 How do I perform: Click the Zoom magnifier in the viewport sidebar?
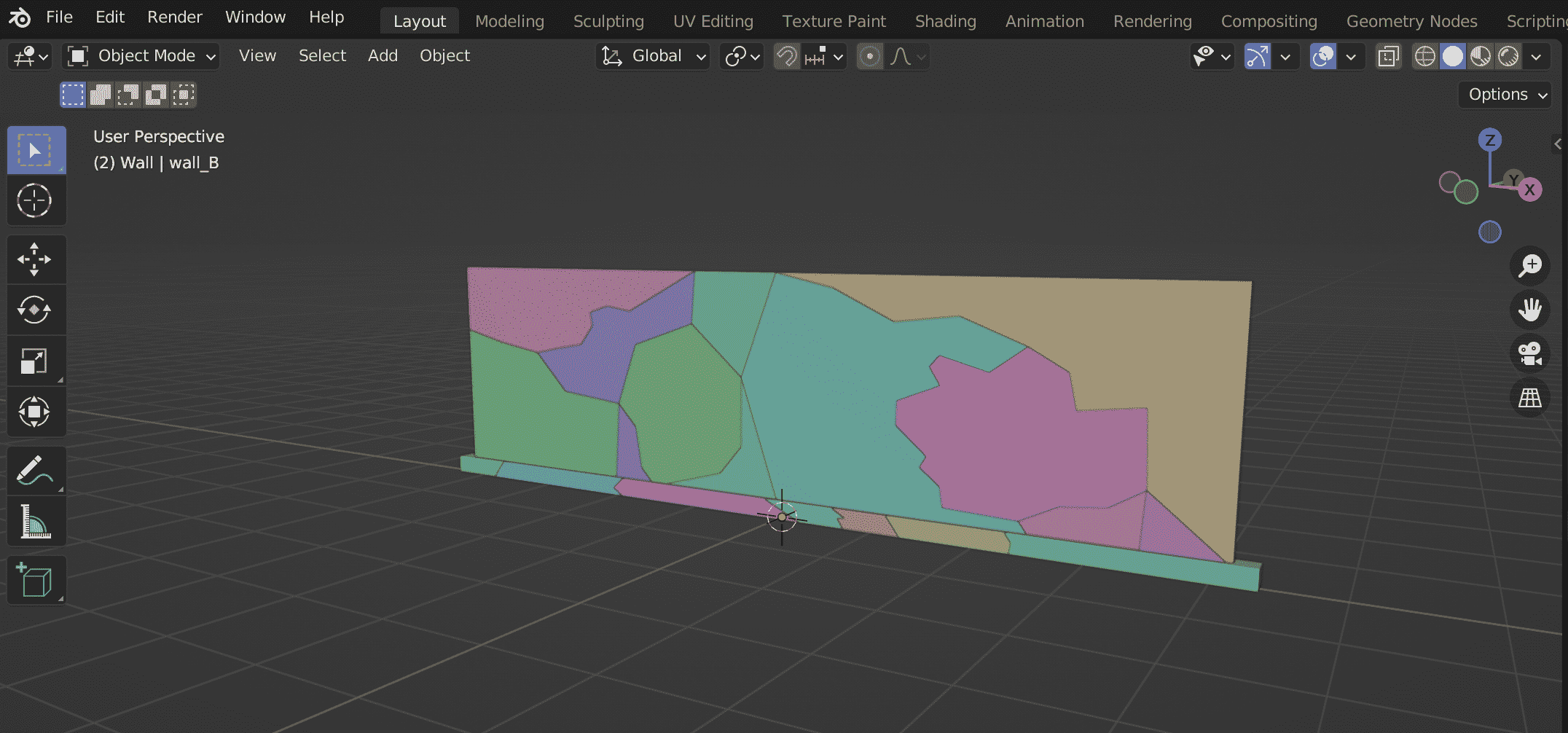1530,265
